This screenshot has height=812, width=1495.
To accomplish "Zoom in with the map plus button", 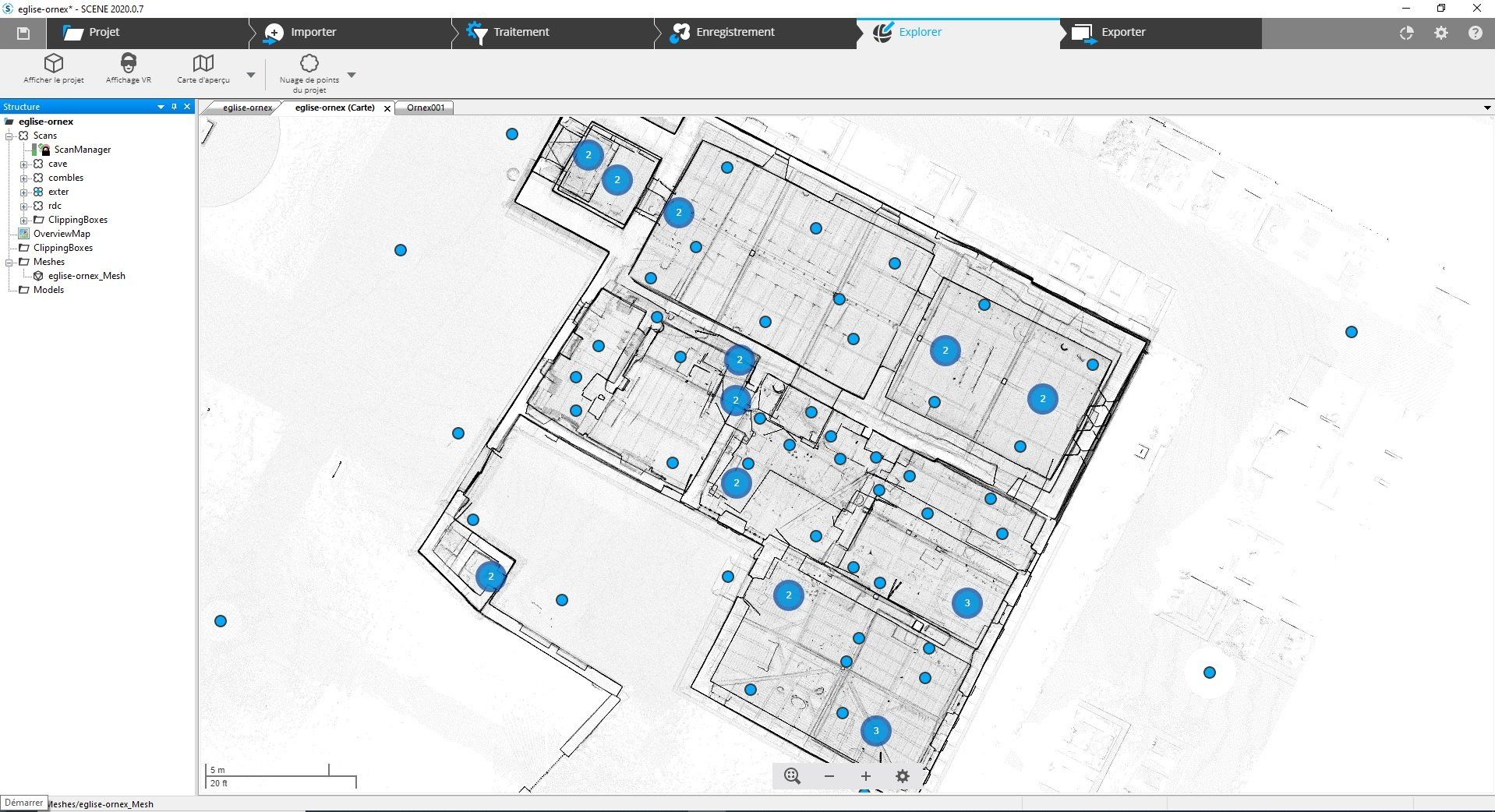I will (x=865, y=776).
